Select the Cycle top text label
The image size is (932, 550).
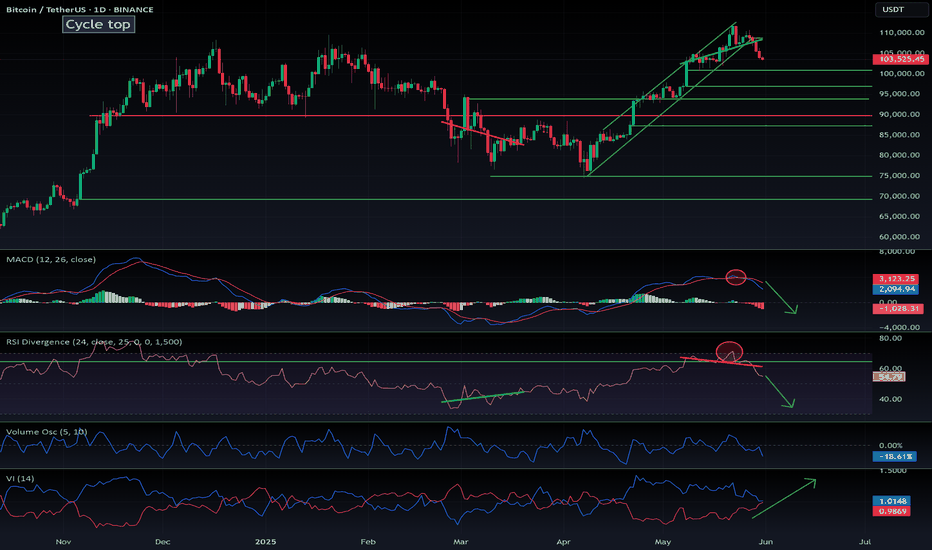(x=98, y=24)
